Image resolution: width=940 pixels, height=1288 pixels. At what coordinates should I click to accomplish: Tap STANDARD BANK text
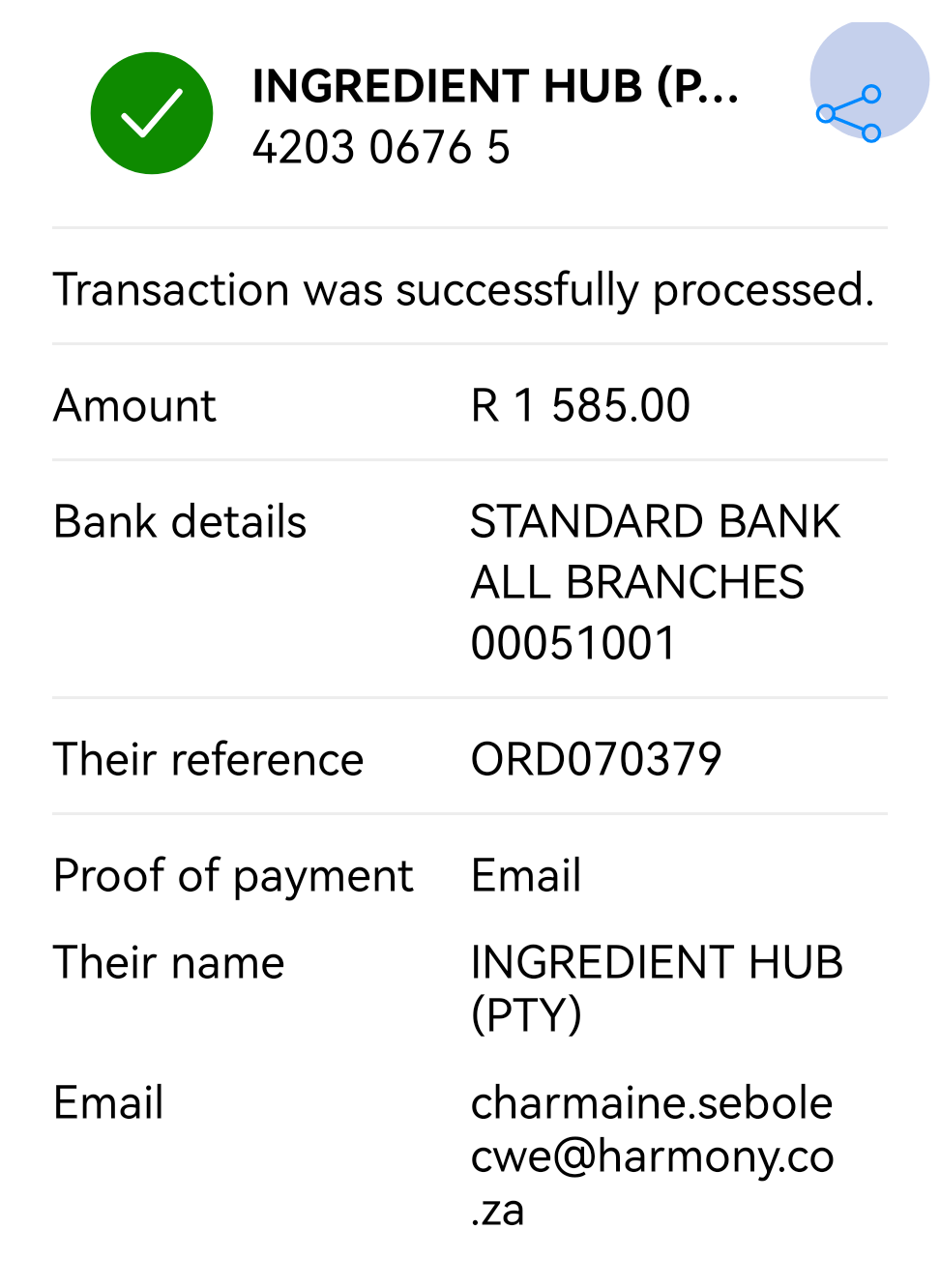click(x=655, y=521)
